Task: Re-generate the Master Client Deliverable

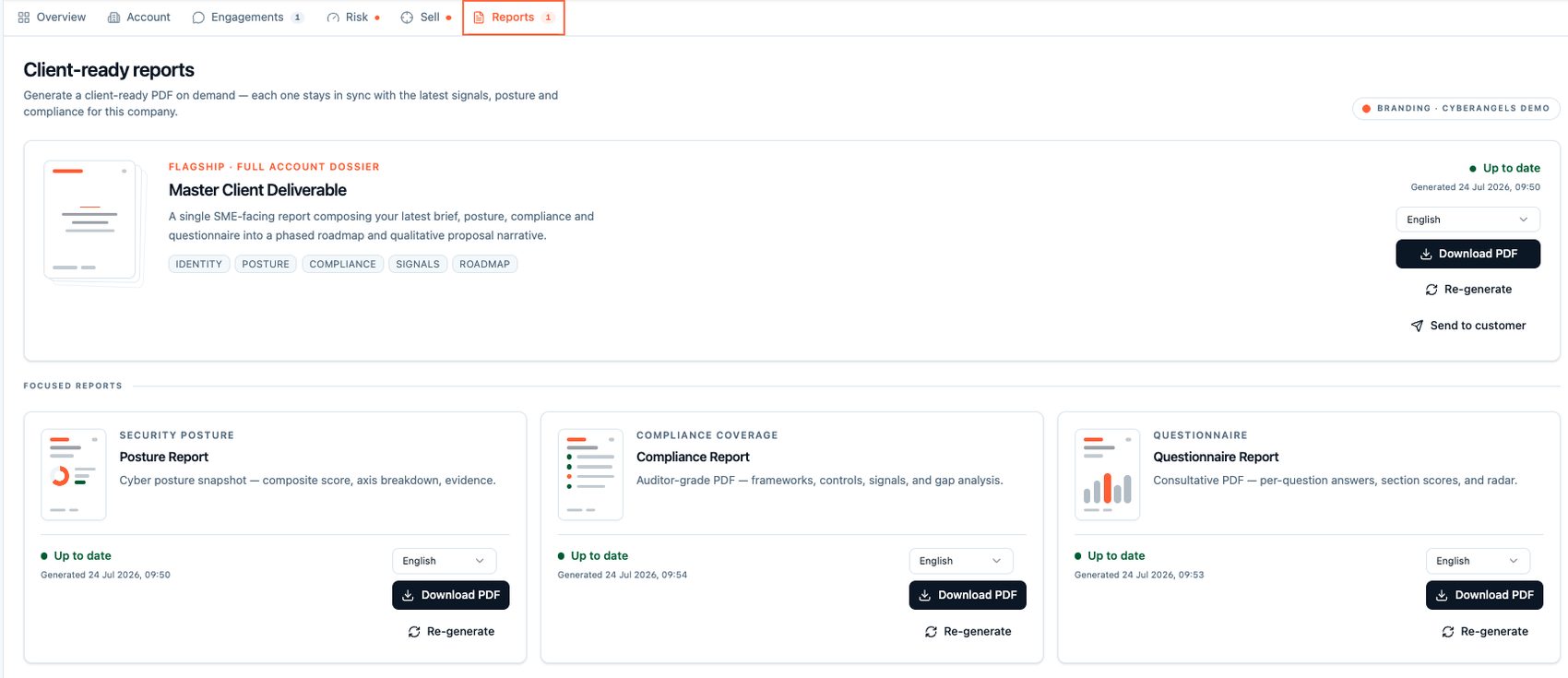Action: click(x=1468, y=290)
